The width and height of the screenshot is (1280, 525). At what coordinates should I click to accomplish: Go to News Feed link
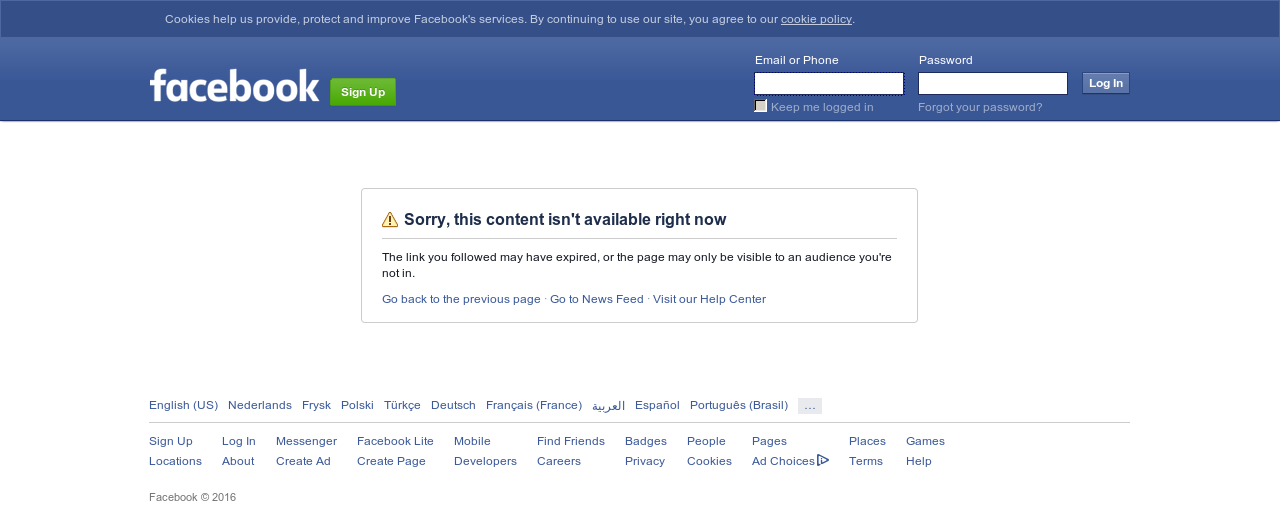(x=597, y=299)
